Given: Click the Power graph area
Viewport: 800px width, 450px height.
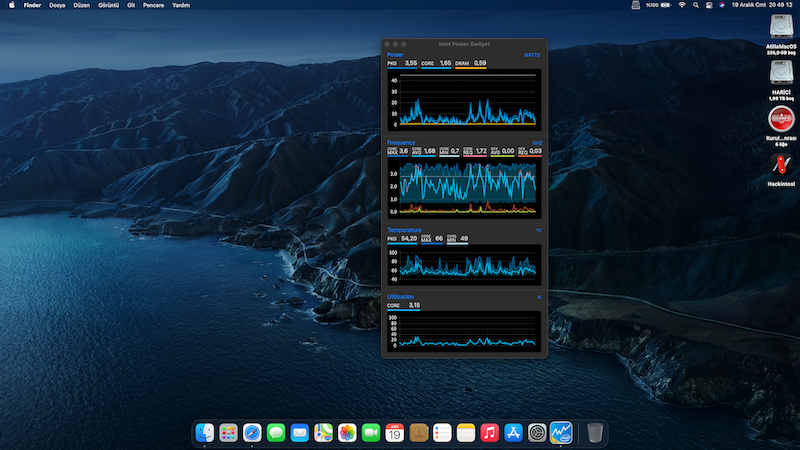Looking at the screenshot, I should point(463,99).
